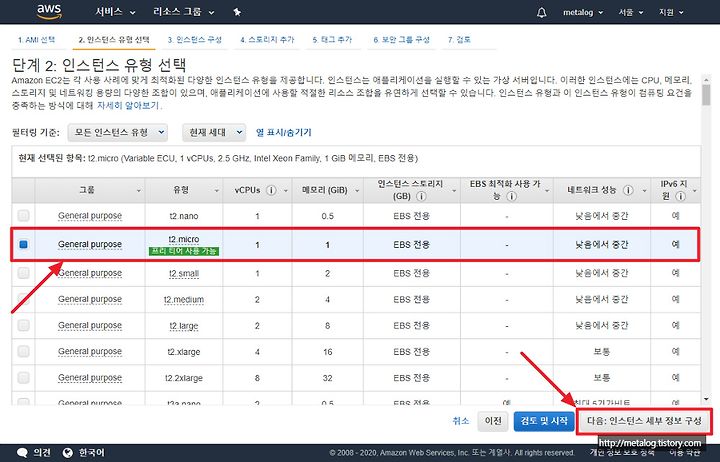Click the pin star shortcut icon

[x=237, y=12]
